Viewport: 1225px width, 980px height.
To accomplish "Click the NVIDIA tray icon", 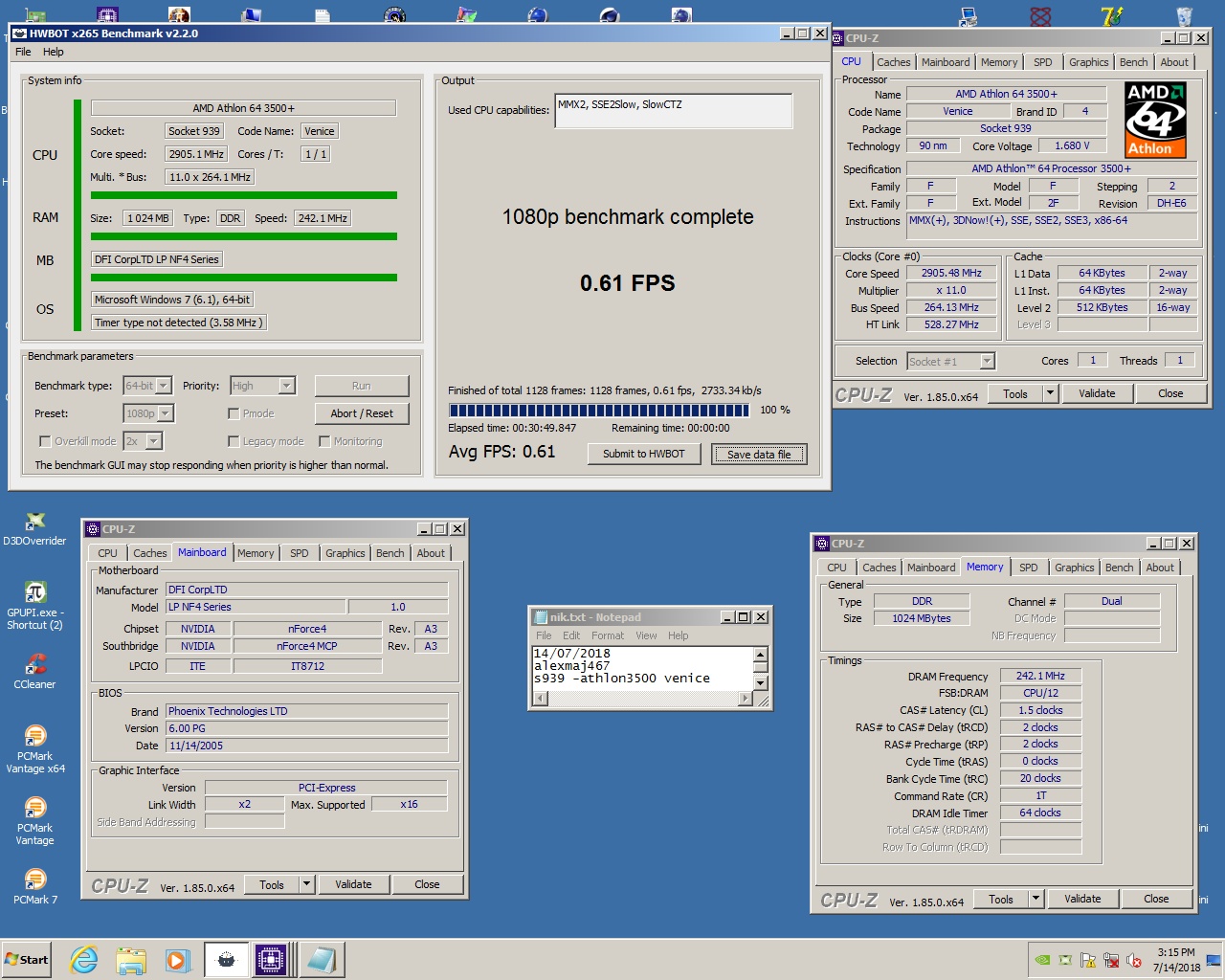I will coord(1042,960).
